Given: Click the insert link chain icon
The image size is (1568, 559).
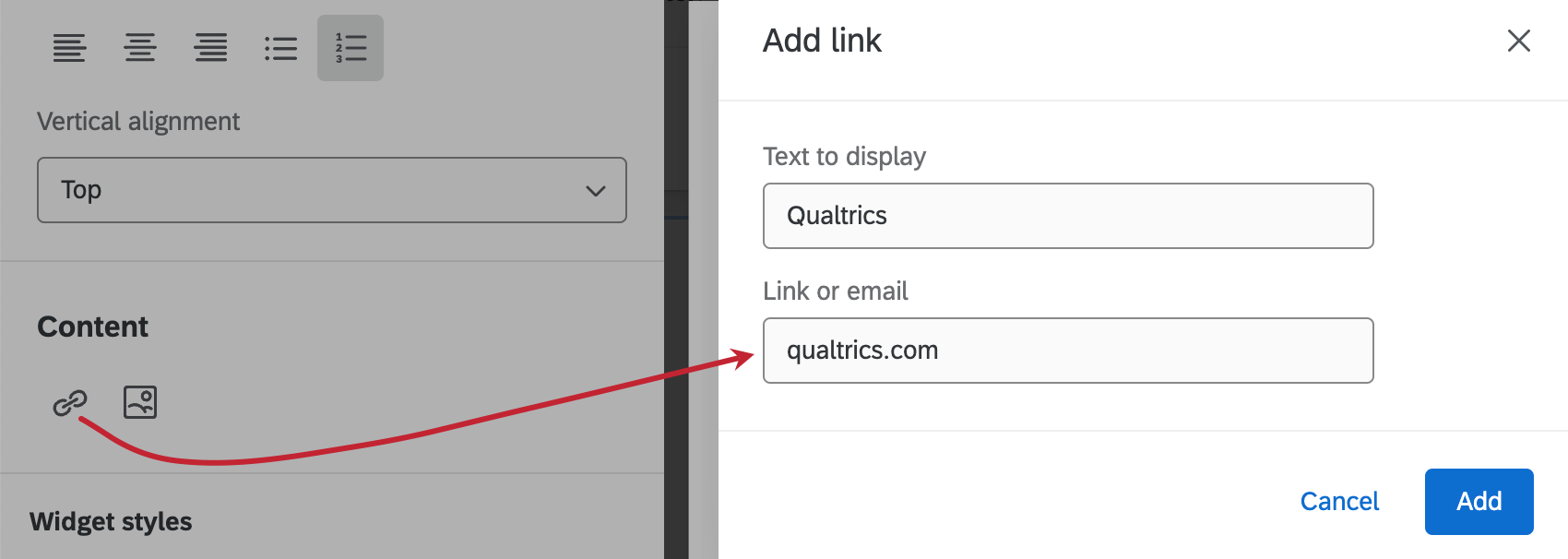Looking at the screenshot, I should pyautogui.click(x=70, y=403).
